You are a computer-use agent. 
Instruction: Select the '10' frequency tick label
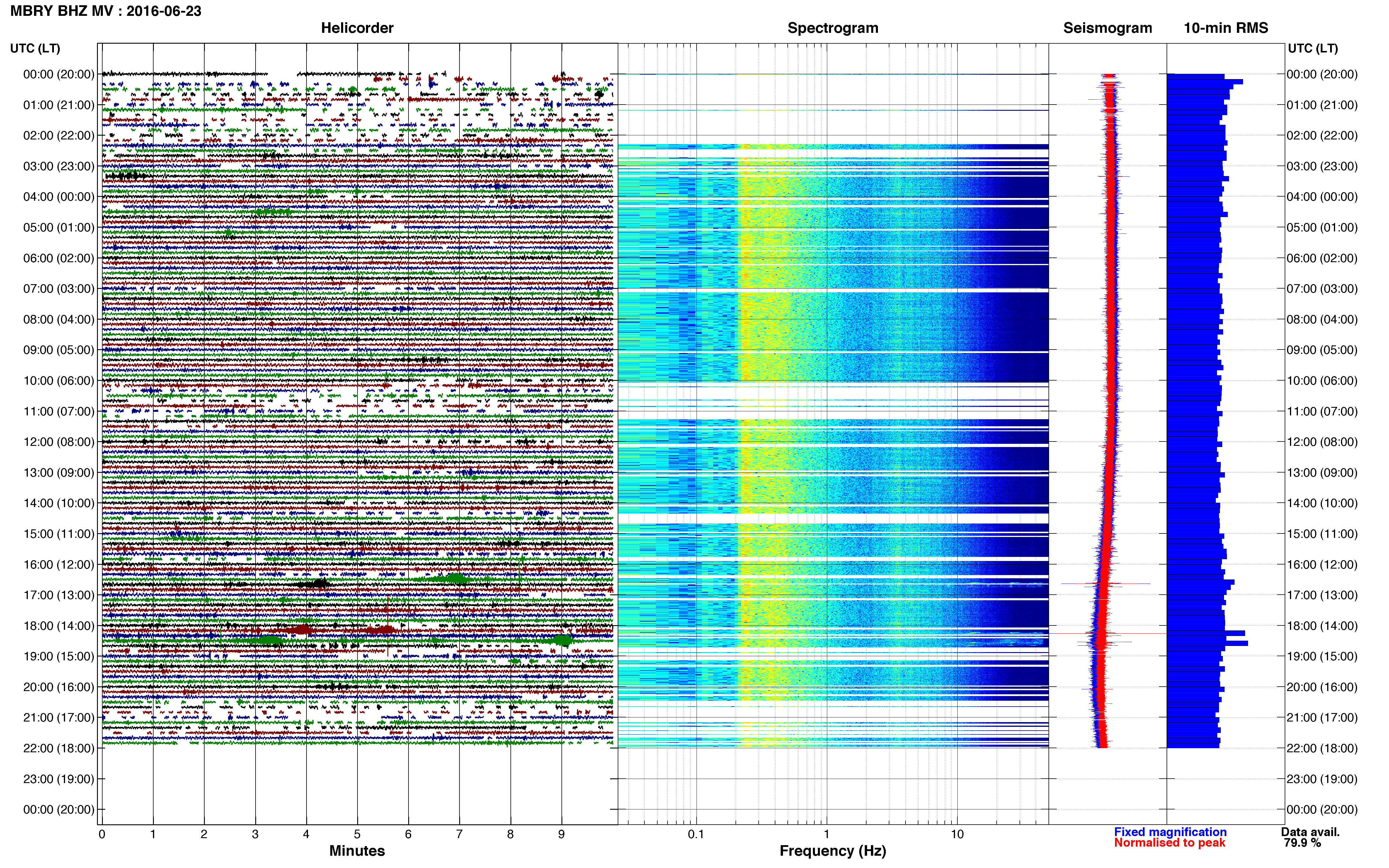coord(957,834)
